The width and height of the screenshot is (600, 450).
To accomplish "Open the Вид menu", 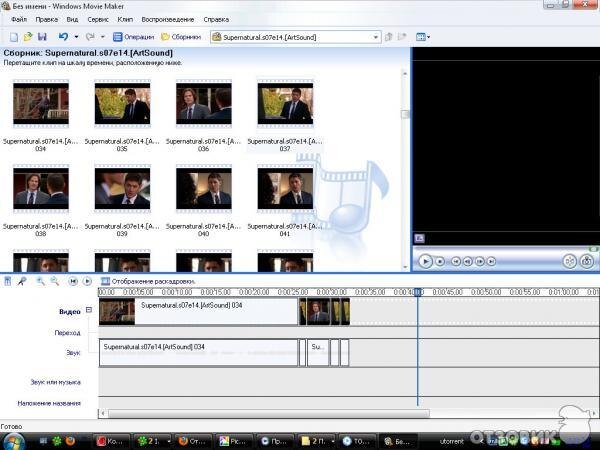I will [72, 20].
